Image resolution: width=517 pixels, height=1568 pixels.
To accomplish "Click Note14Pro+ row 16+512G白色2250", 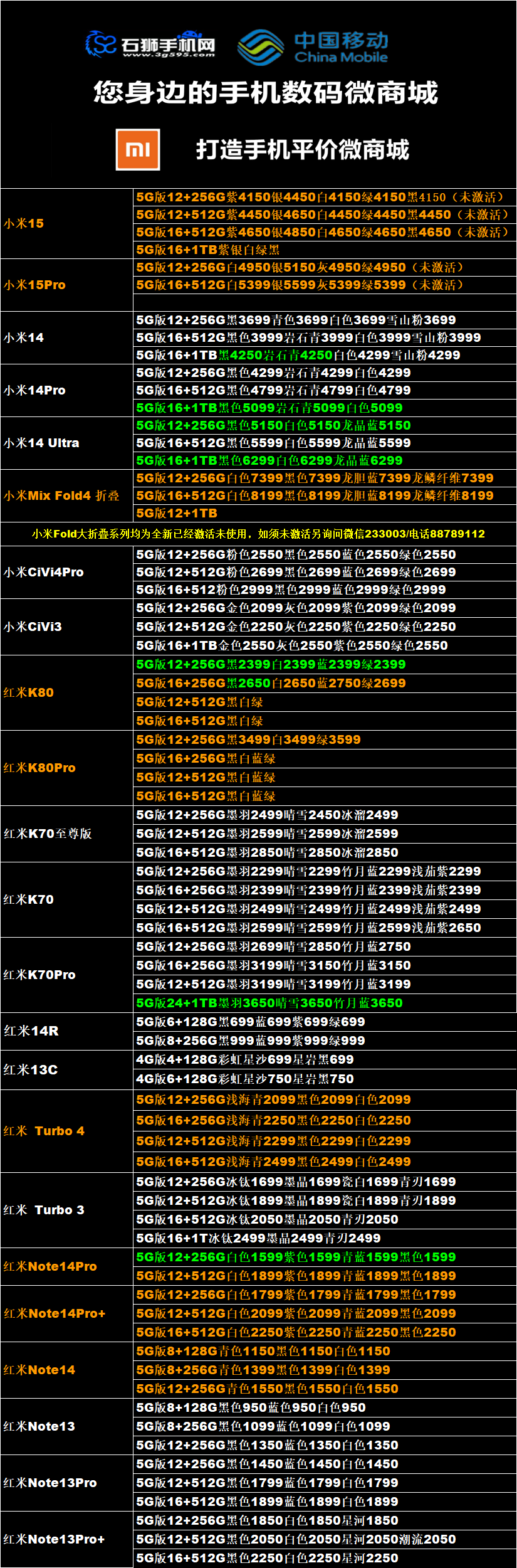I will click(325, 1332).
